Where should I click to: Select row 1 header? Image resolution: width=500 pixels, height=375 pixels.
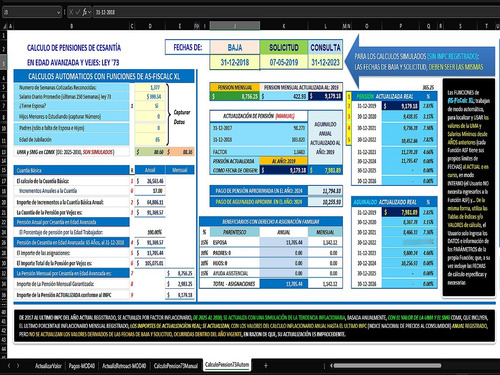[4, 35]
